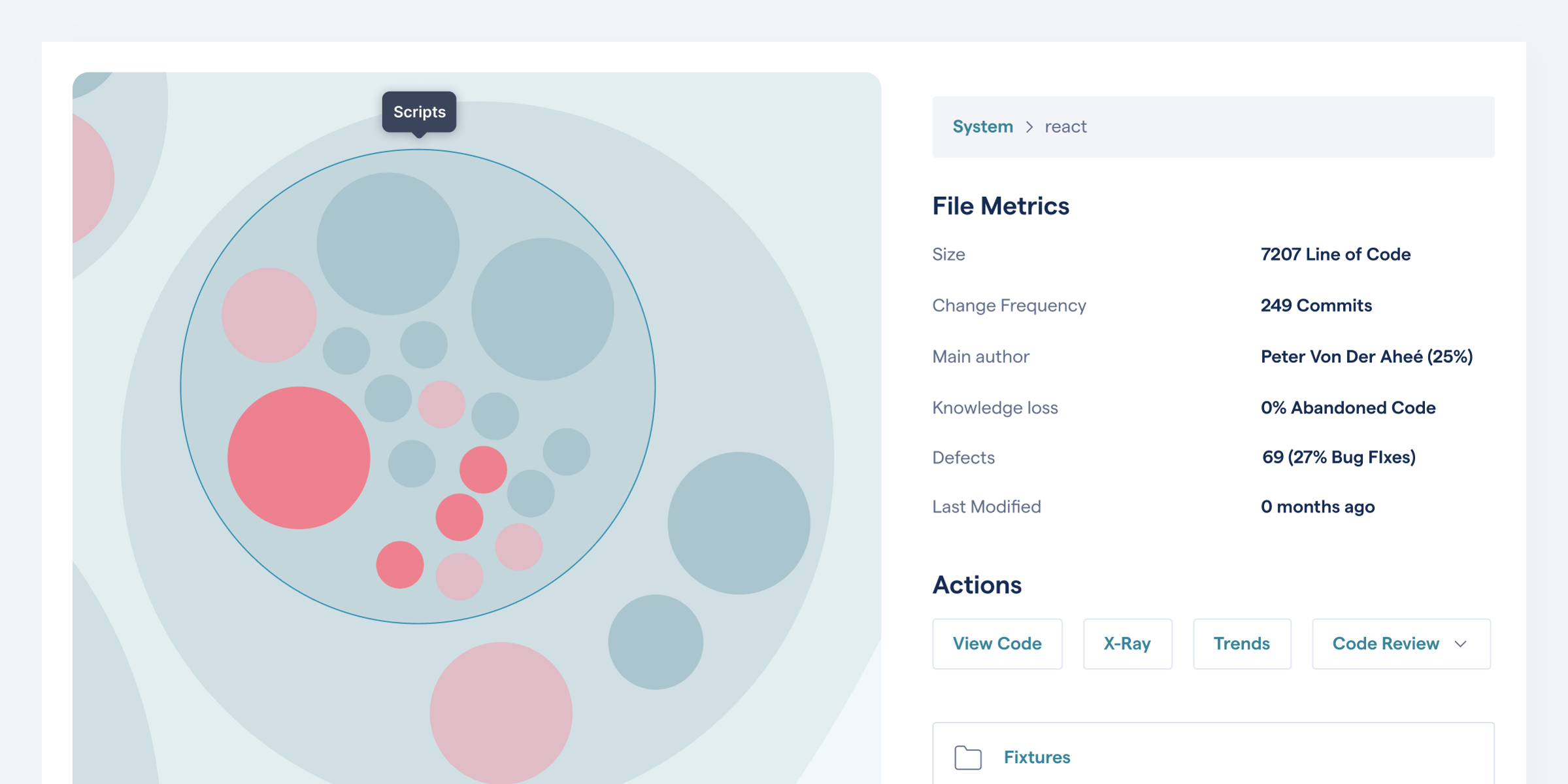Image resolution: width=1568 pixels, height=784 pixels.
Task: Click the Fixtures folder icon
Action: 968,757
